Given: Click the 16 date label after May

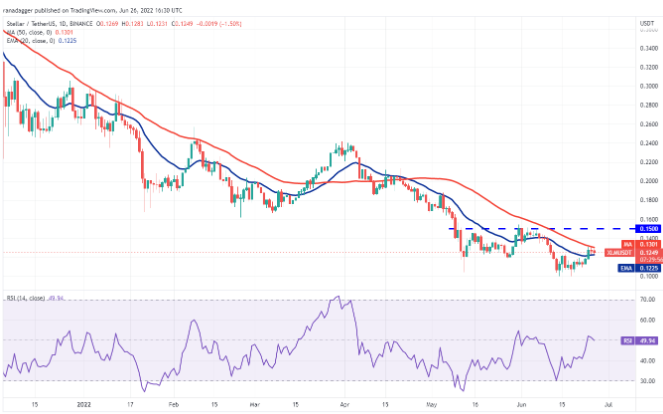Looking at the screenshot, I should pyautogui.click(x=475, y=404).
